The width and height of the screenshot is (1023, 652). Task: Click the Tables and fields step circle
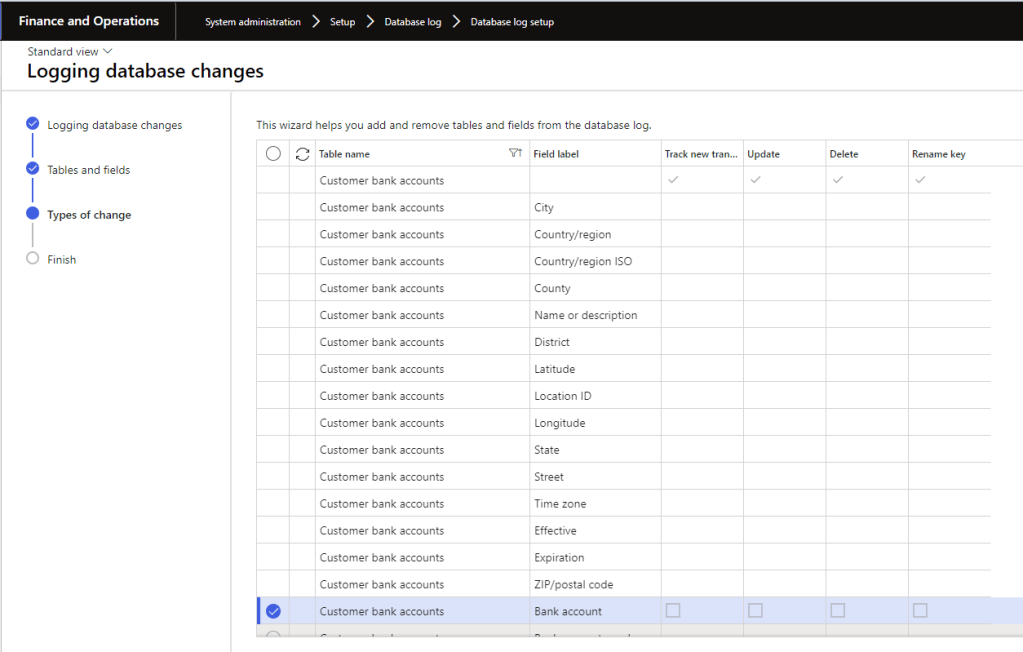[x=33, y=169]
